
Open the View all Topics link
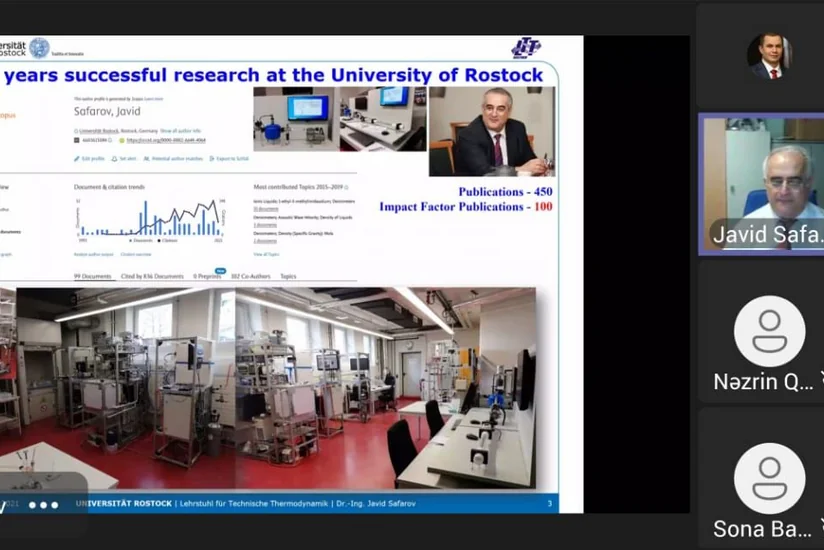pyautogui.click(x=265, y=254)
